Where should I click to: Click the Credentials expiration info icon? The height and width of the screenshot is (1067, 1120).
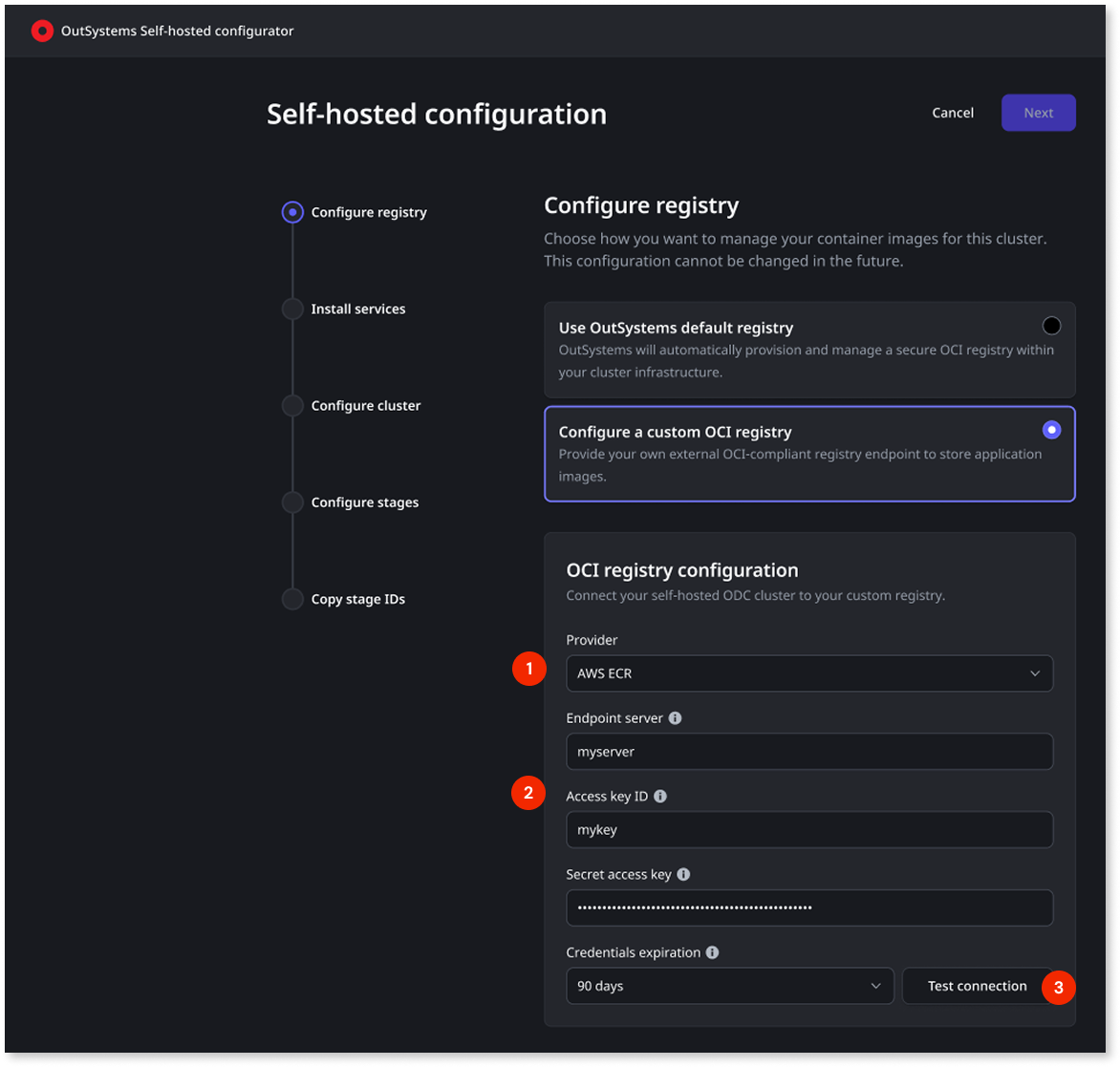coord(712,952)
